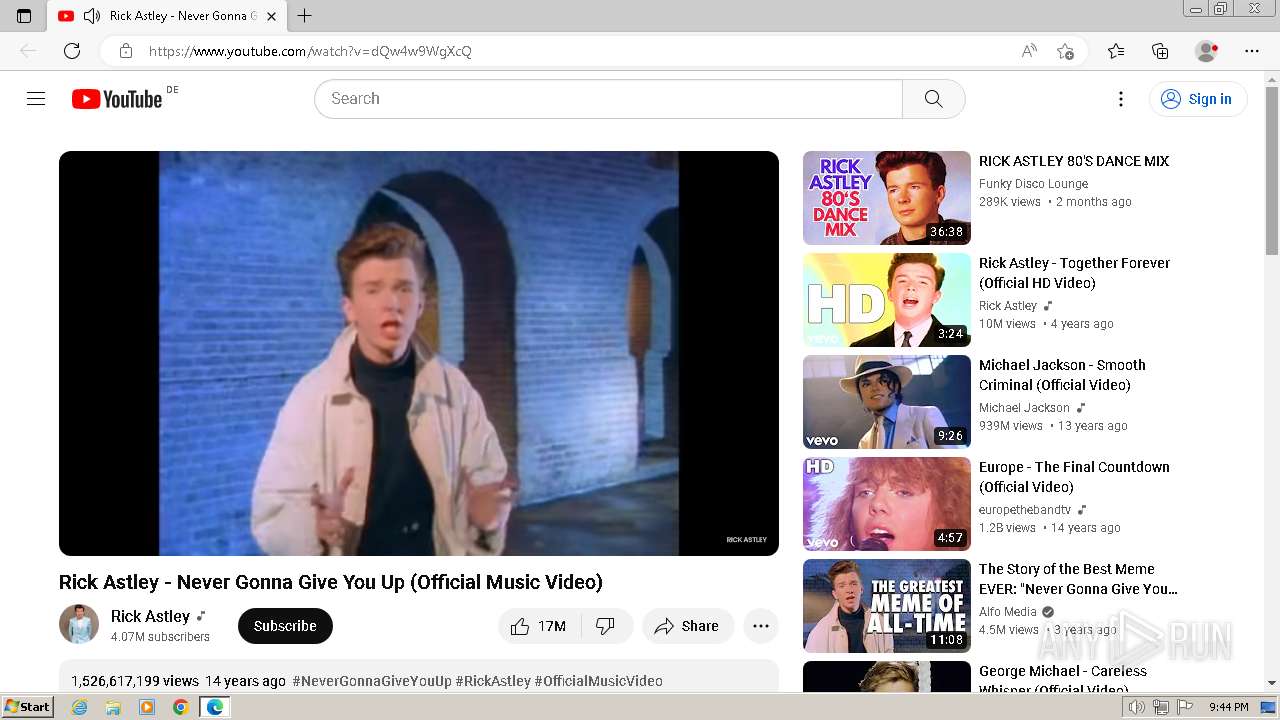Click Edge icon on the taskbar

point(215,707)
